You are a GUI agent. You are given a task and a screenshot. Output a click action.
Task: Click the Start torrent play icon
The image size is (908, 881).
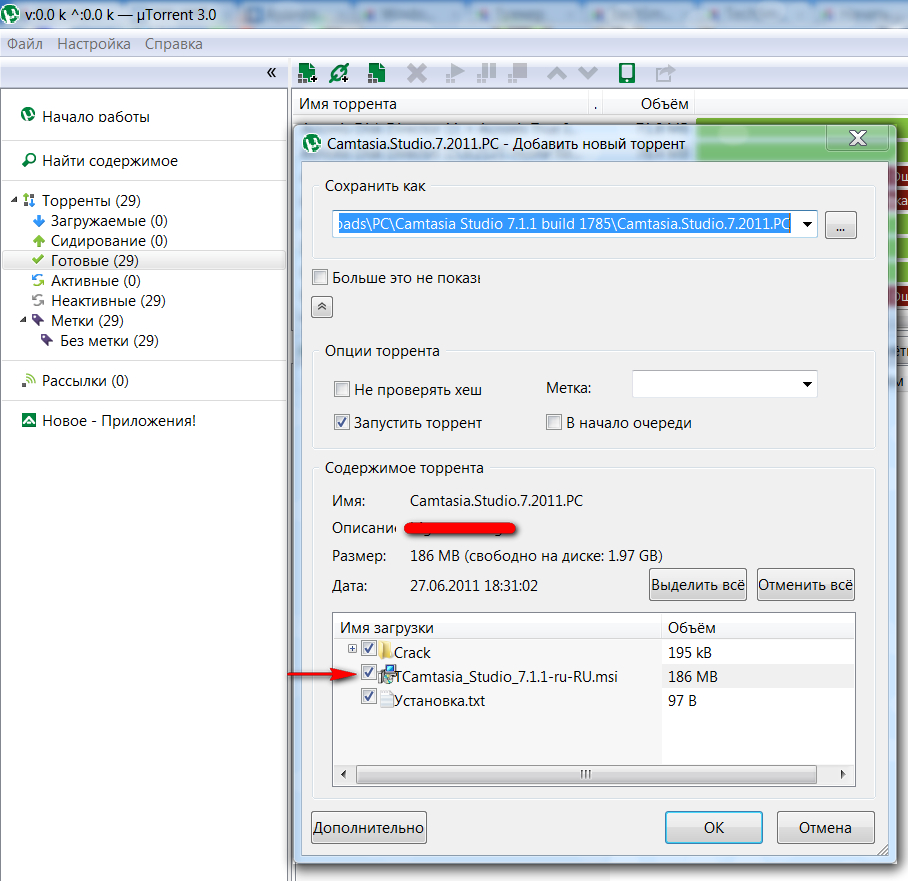point(455,74)
